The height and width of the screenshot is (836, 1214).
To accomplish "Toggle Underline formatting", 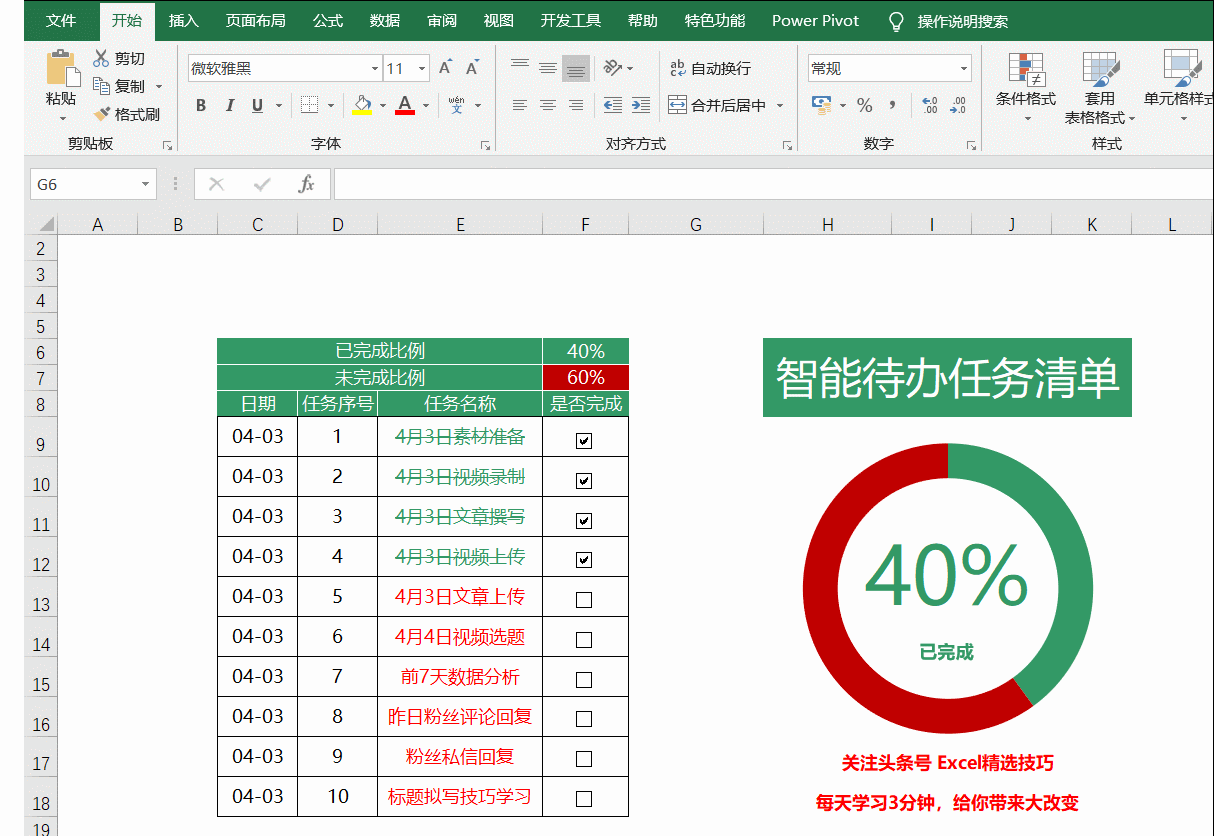I will click(x=257, y=105).
